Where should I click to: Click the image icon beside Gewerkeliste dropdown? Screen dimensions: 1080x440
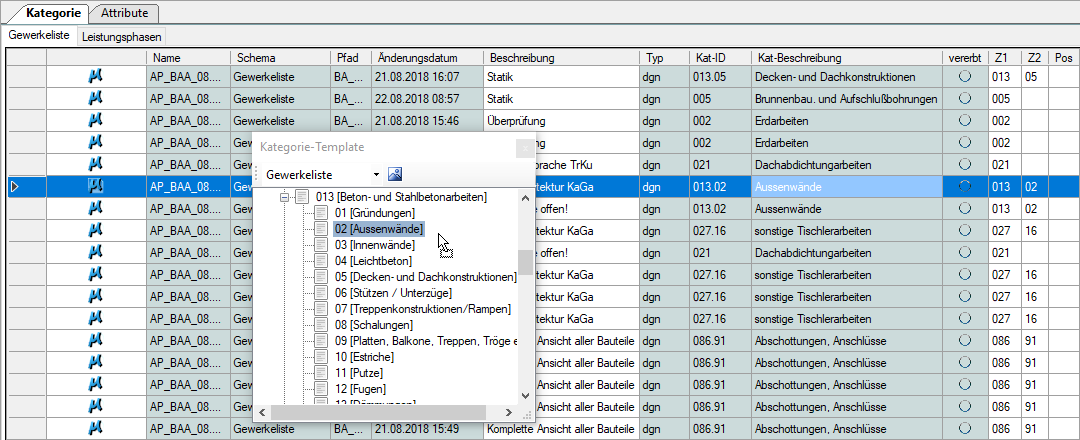pos(395,174)
